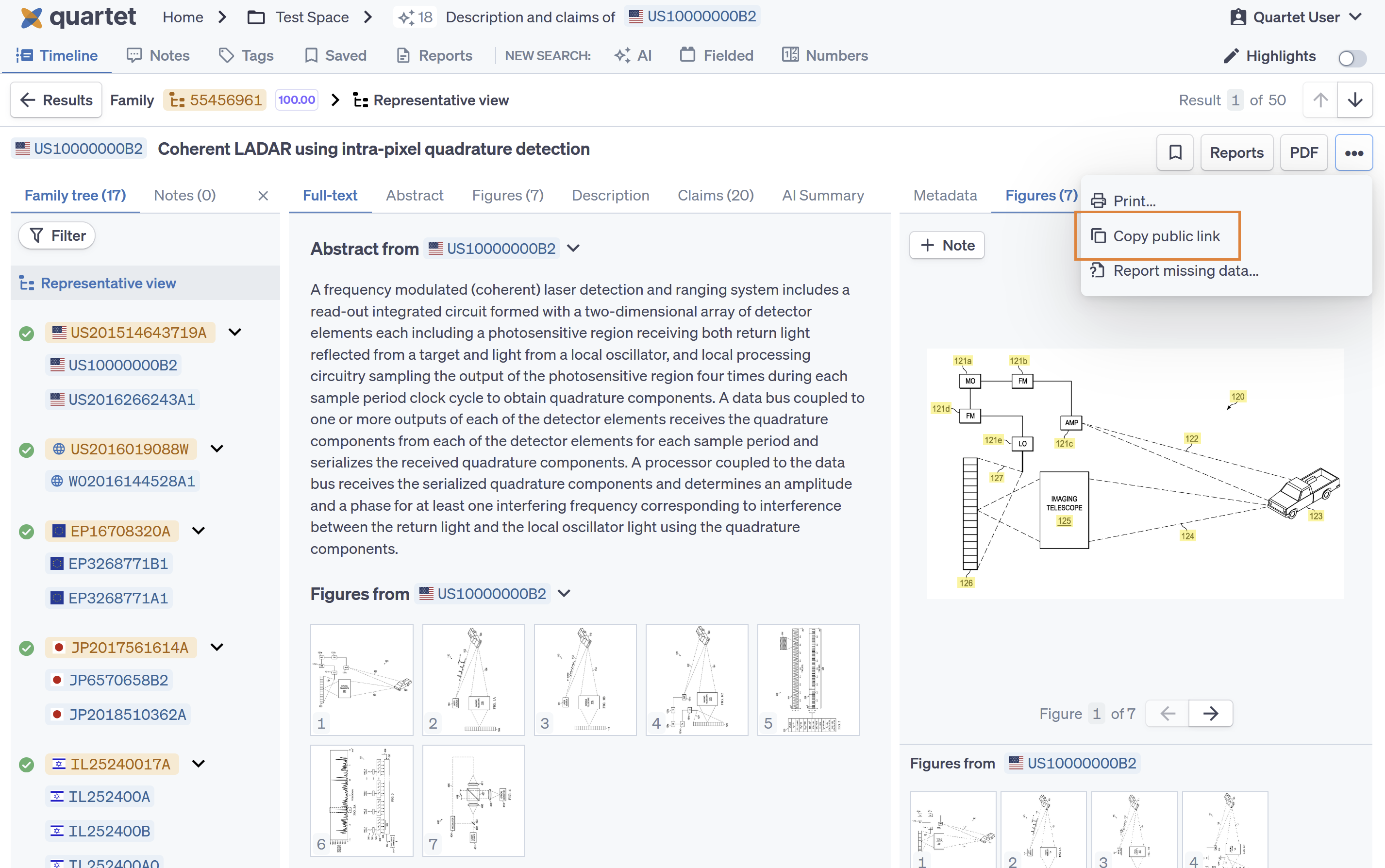Click green check next to US201514643719A
Image resolution: width=1385 pixels, height=868 pixels.
pos(26,333)
